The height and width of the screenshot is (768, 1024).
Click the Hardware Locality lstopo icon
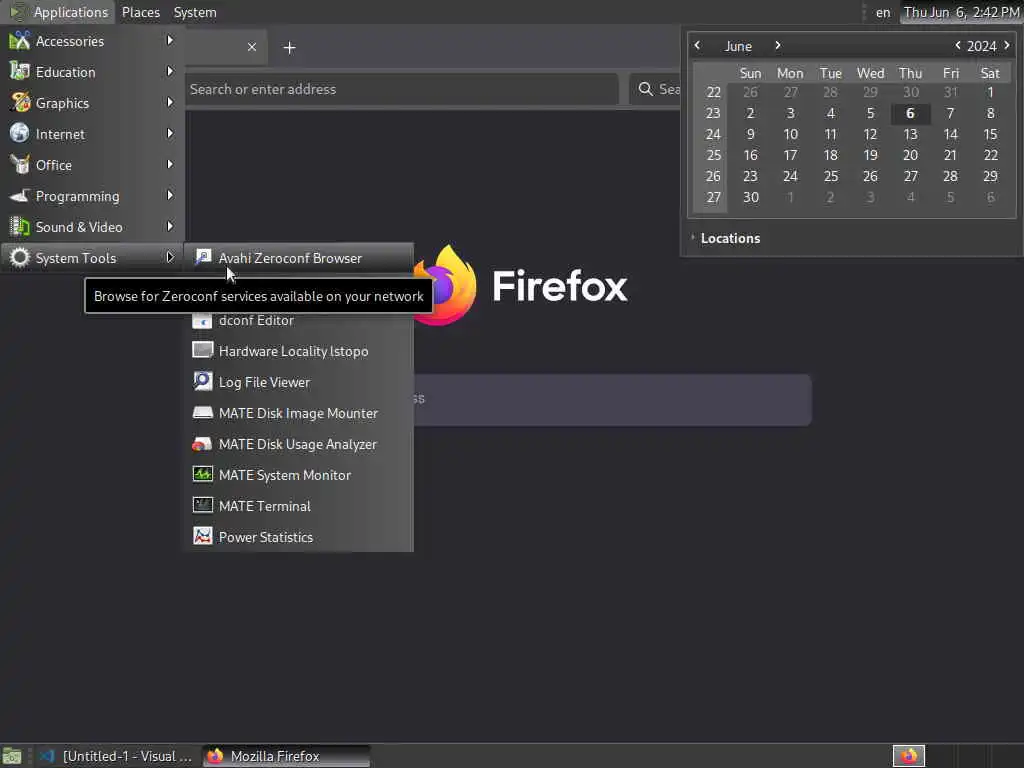click(x=202, y=351)
